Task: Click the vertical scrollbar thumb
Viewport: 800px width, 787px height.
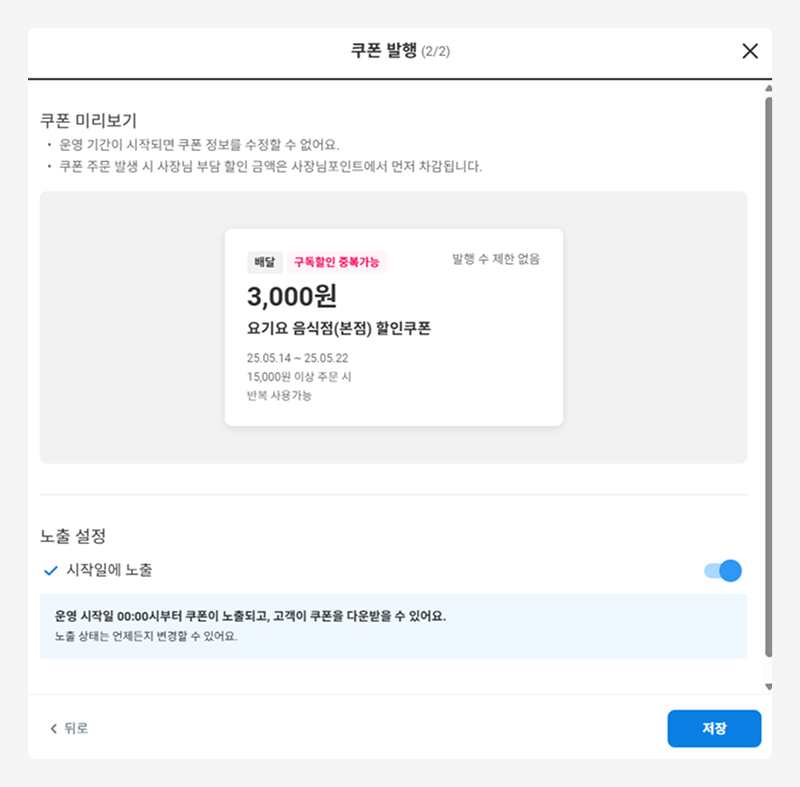Action: pos(768,377)
